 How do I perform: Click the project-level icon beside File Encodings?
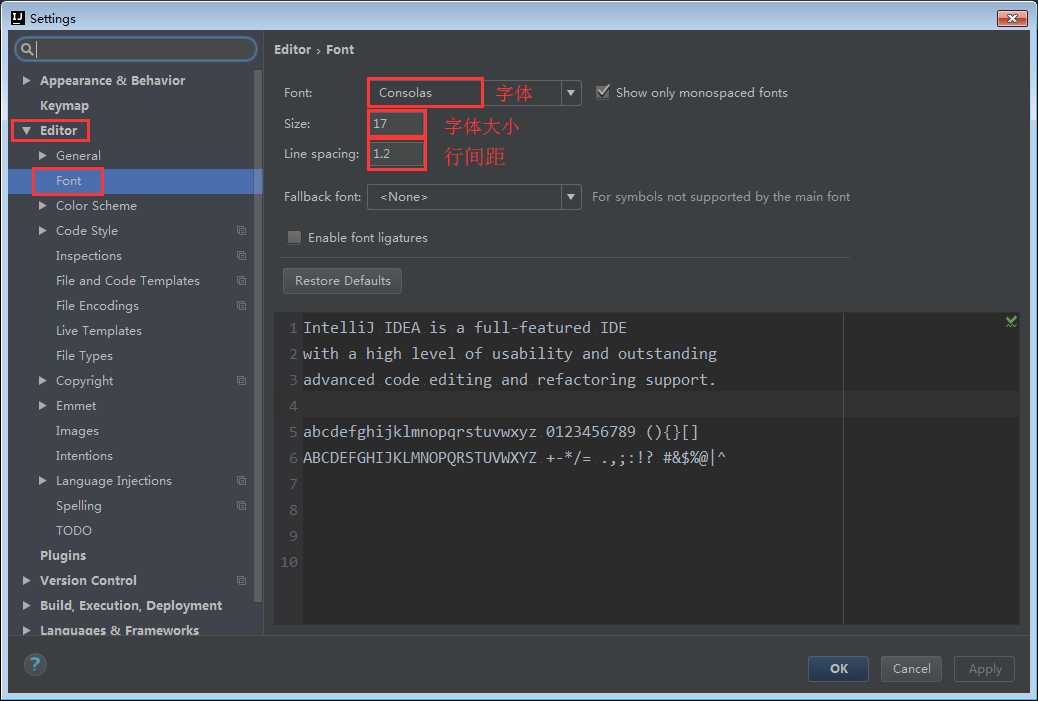[242, 306]
